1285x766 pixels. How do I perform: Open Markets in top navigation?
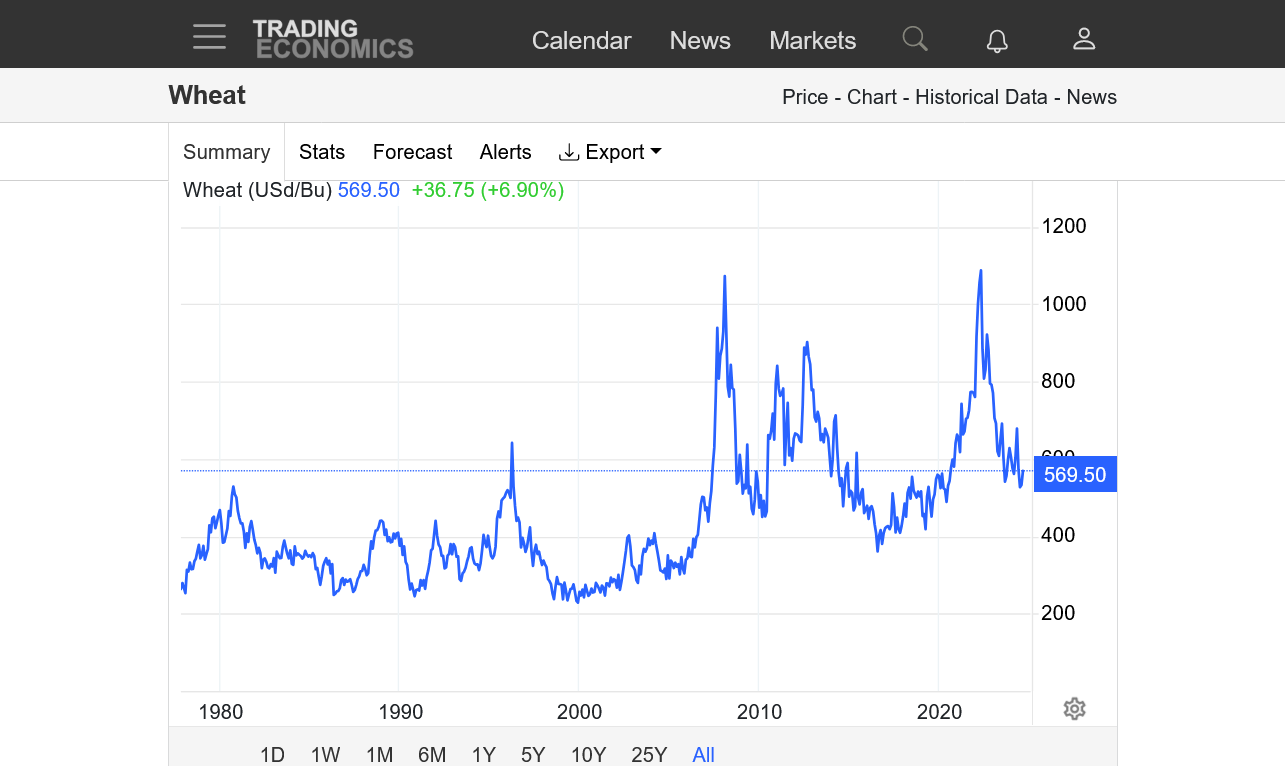tap(812, 40)
